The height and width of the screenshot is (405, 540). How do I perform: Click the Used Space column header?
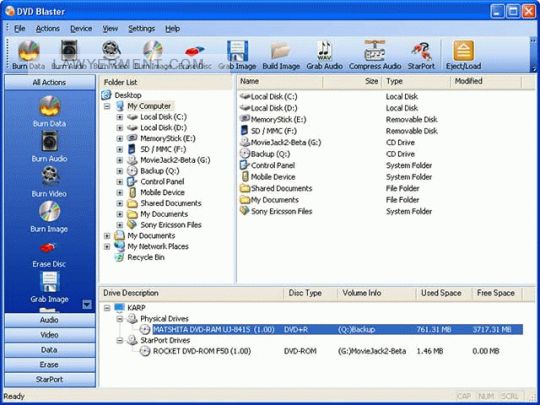click(x=444, y=293)
